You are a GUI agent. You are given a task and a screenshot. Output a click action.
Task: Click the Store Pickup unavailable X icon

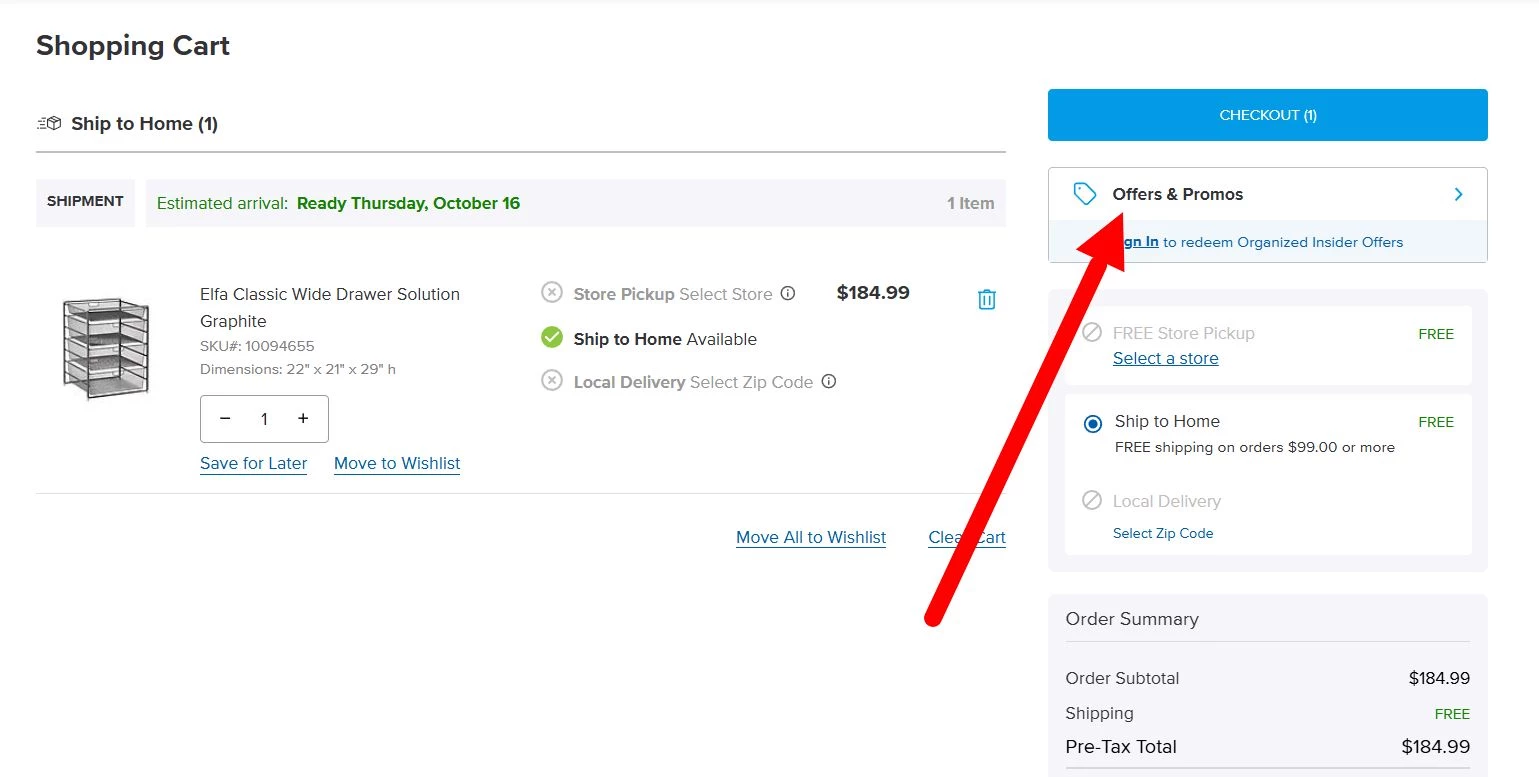pos(552,292)
